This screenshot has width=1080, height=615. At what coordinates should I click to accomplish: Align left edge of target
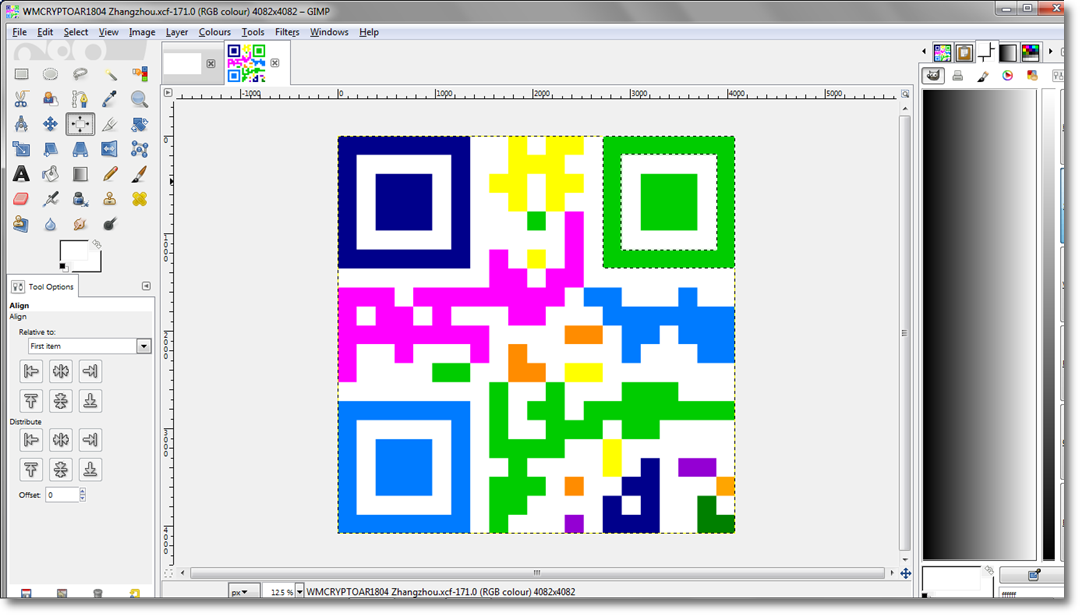[x=31, y=371]
